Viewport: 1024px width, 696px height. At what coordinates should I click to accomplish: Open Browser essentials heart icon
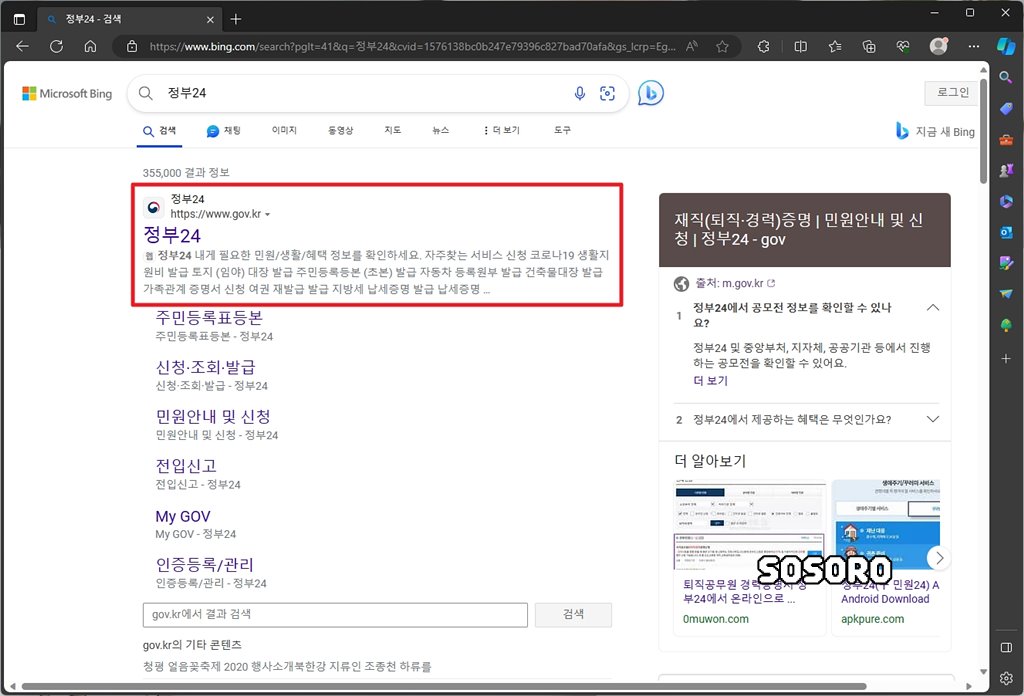903,46
